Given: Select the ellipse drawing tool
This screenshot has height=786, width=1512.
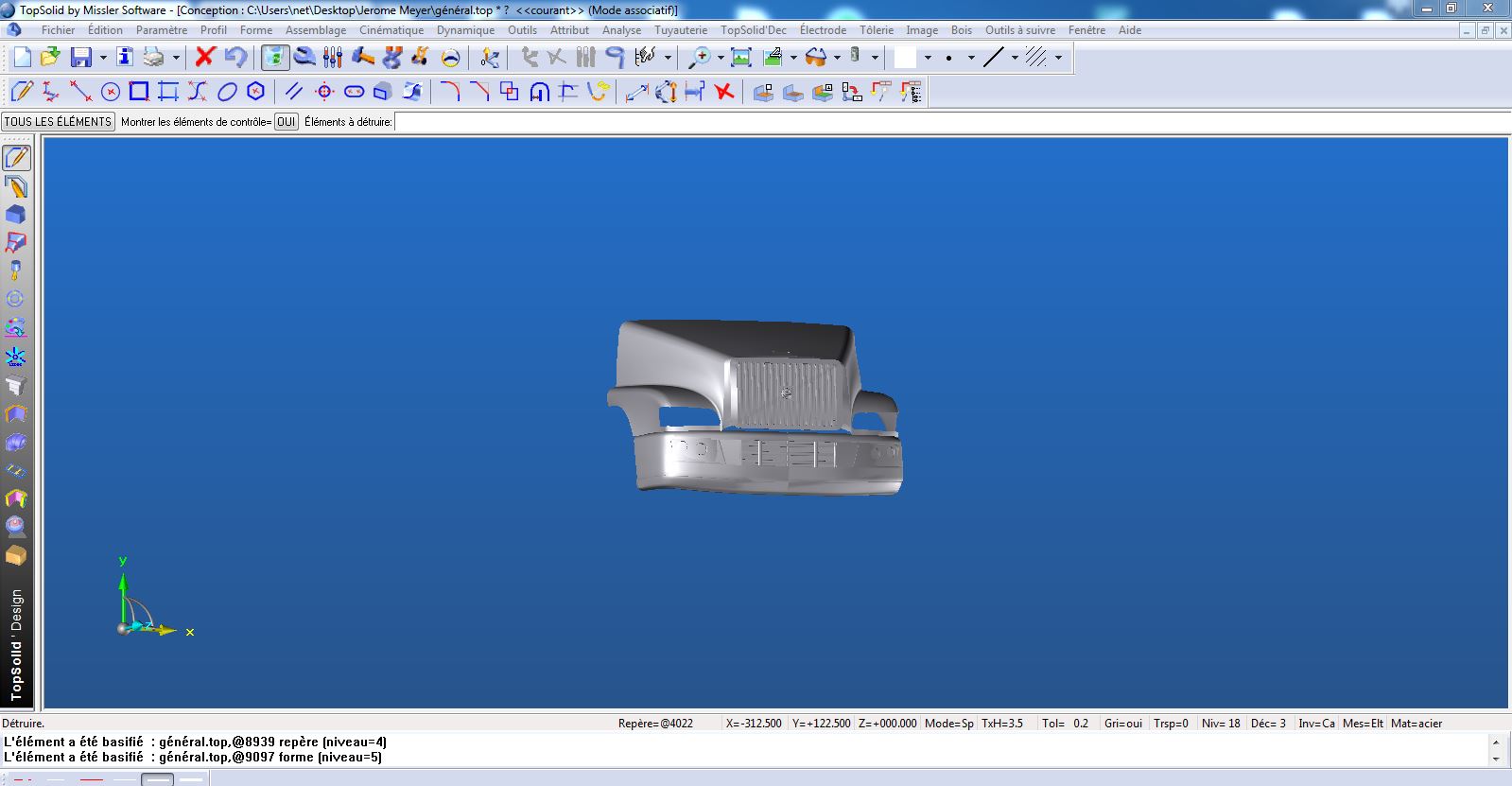Looking at the screenshot, I should [227, 92].
